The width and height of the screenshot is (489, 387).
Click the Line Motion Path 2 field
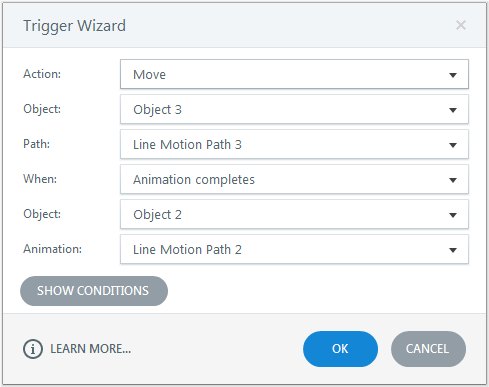click(294, 249)
